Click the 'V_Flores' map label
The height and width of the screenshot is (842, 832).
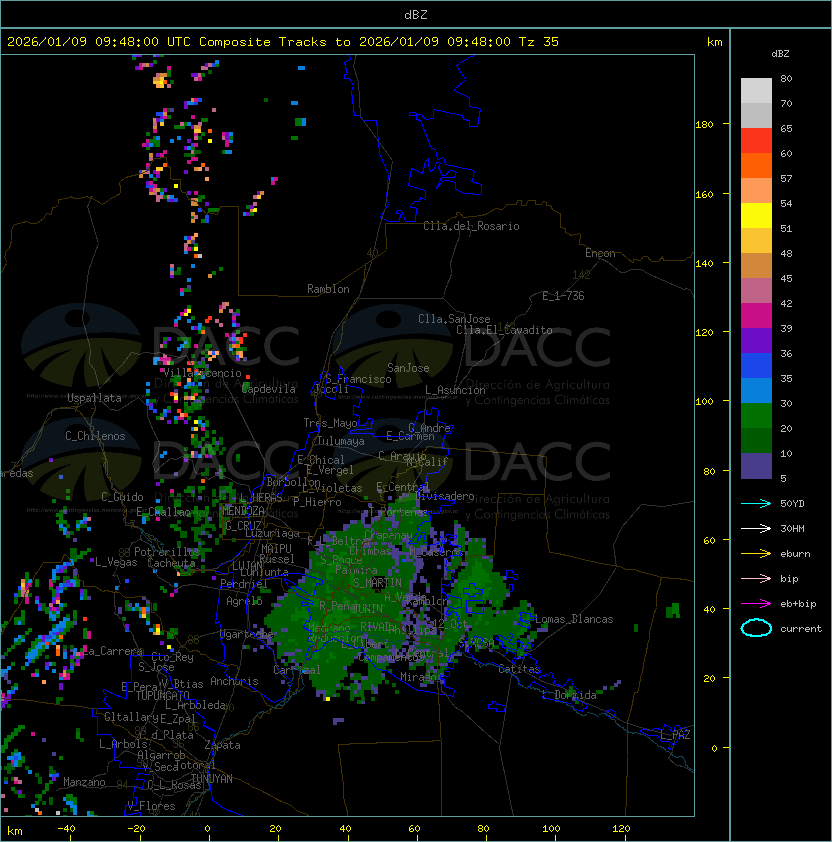tap(151, 806)
